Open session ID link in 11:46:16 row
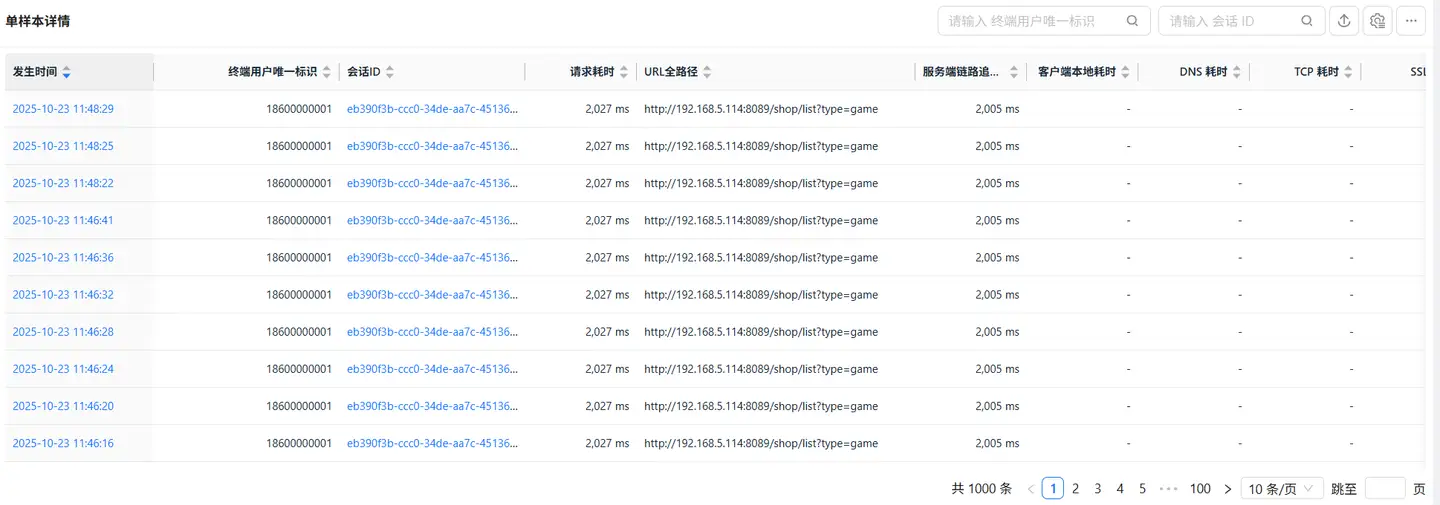Viewport: 1440px width, 505px height. 432,443
